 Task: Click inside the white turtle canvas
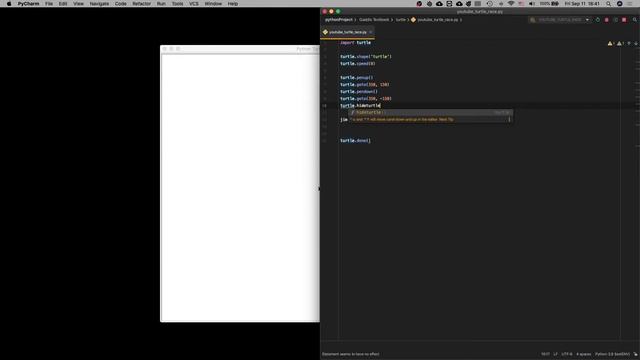[x=240, y=188]
